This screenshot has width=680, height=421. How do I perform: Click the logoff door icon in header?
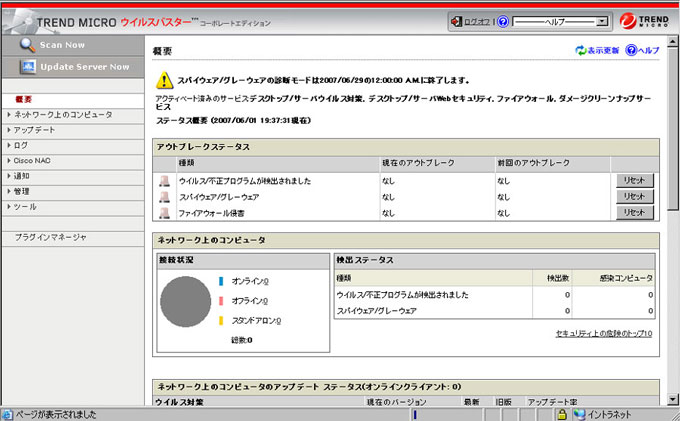tap(456, 20)
